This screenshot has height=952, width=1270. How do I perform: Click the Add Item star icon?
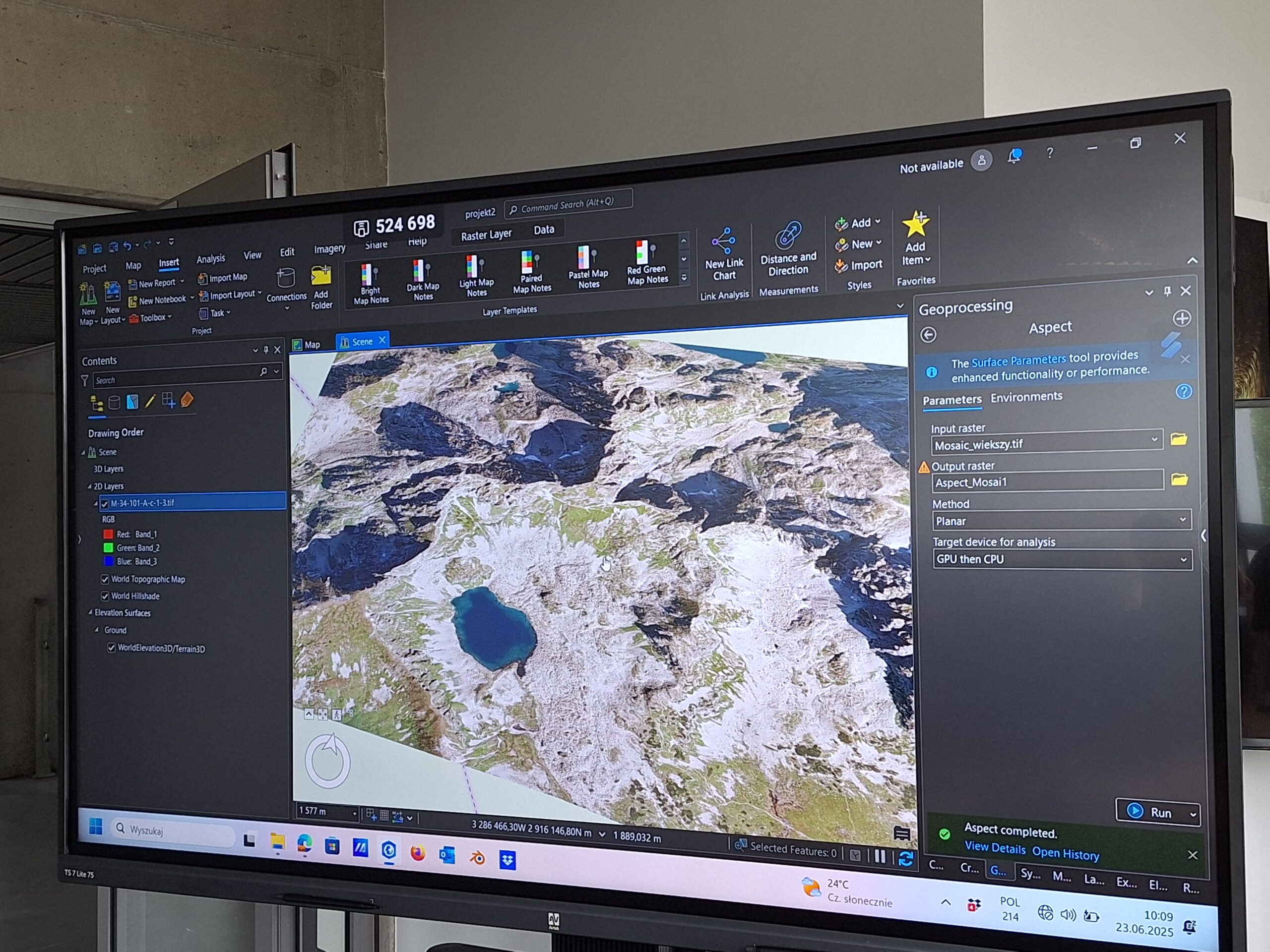click(x=915, y=225)
